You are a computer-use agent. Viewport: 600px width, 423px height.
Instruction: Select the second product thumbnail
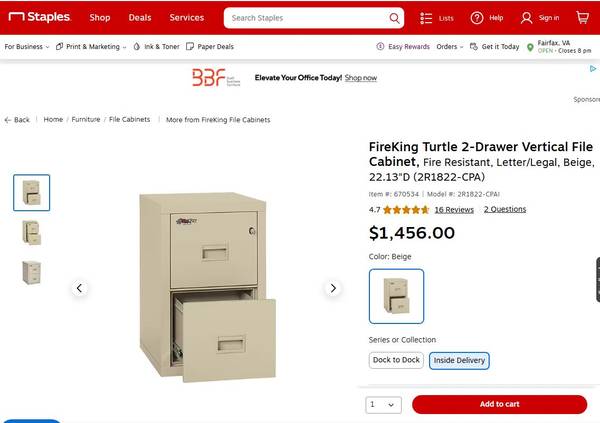pos(31,232)
